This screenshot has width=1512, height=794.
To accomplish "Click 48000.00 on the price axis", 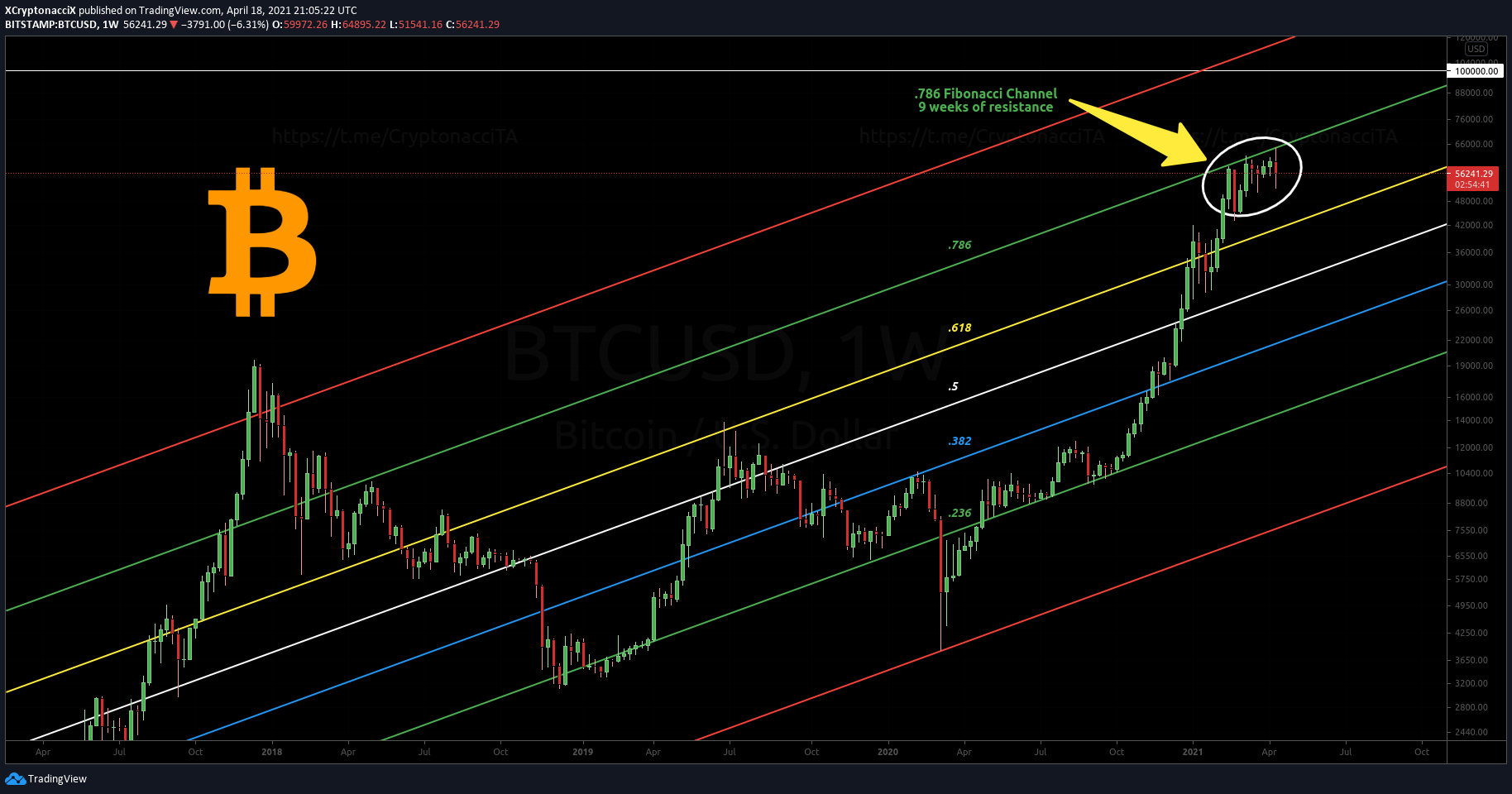I will point(1474,201).
